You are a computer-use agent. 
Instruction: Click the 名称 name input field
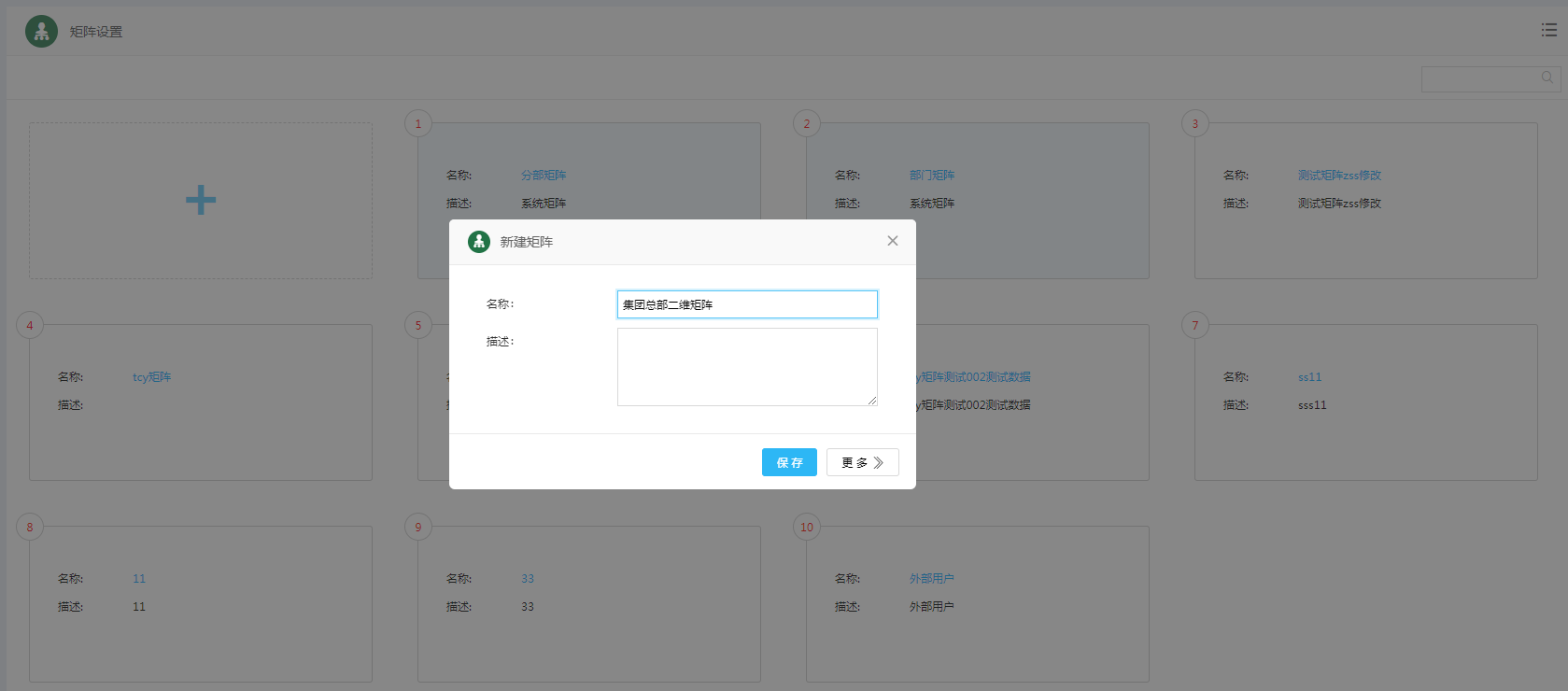pos(747,304)
